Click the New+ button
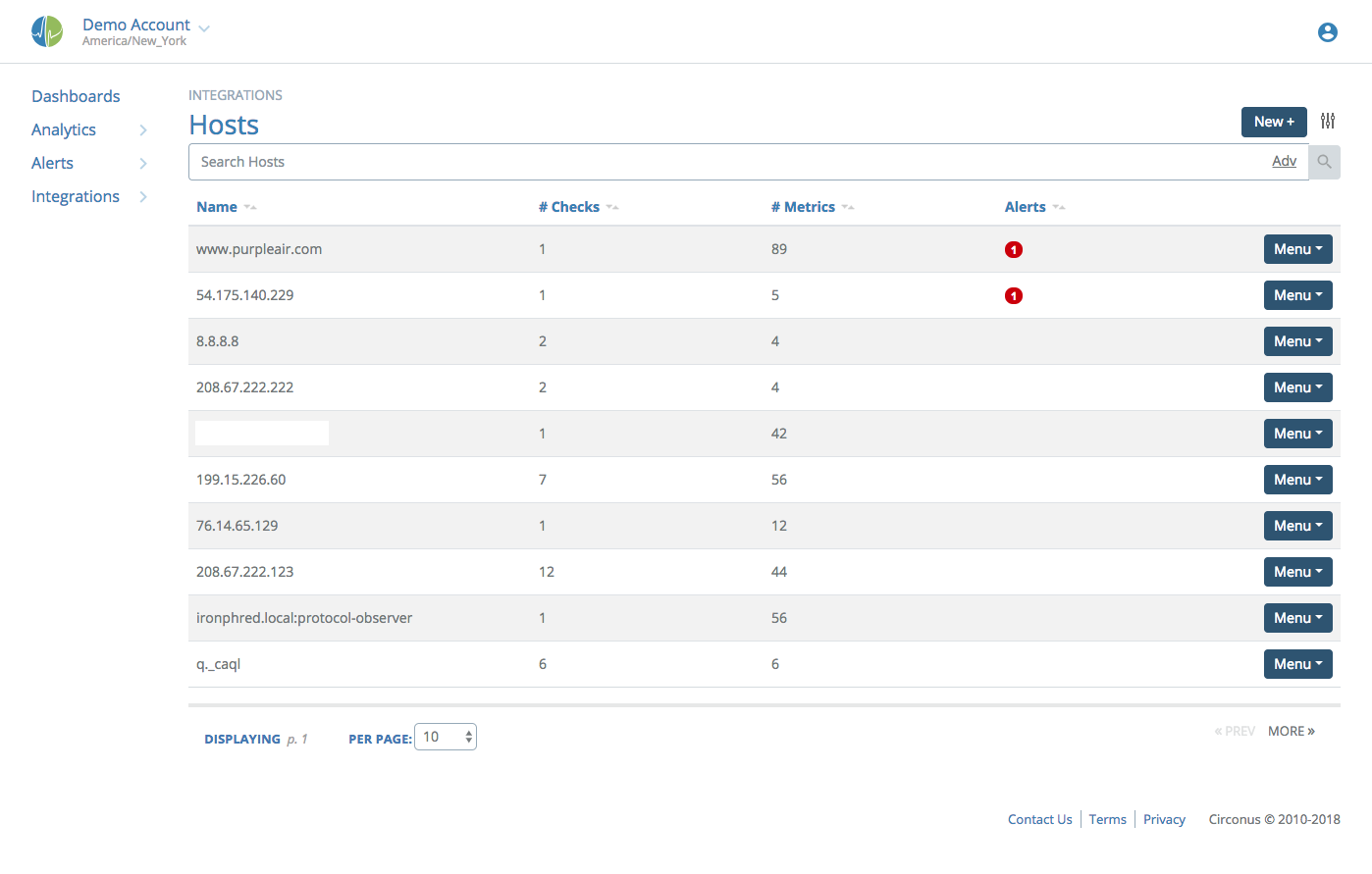 click(x=1274, y=122)
